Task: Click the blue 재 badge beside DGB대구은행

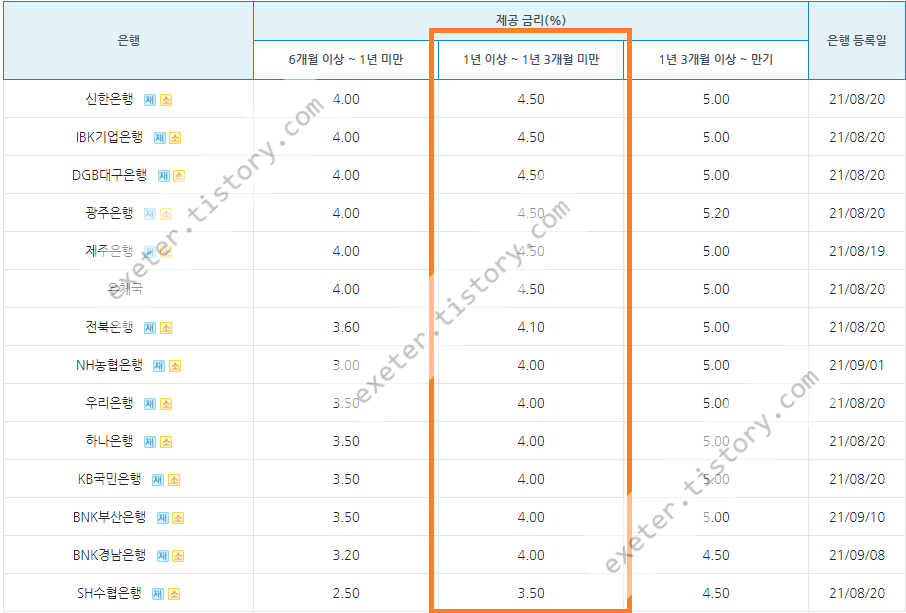Action: pyautogui.click(x=164, y=176)
